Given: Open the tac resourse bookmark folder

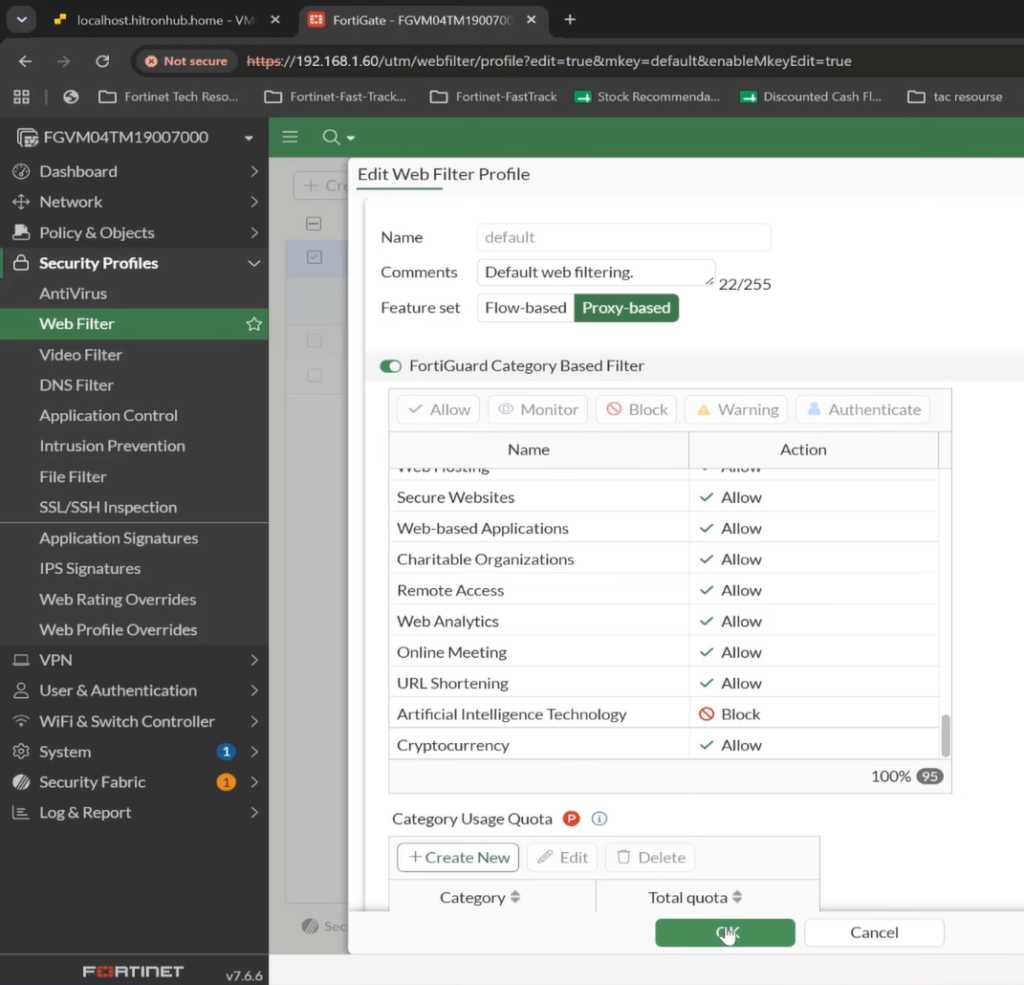Looking at the screenshot, I should 955,97.
